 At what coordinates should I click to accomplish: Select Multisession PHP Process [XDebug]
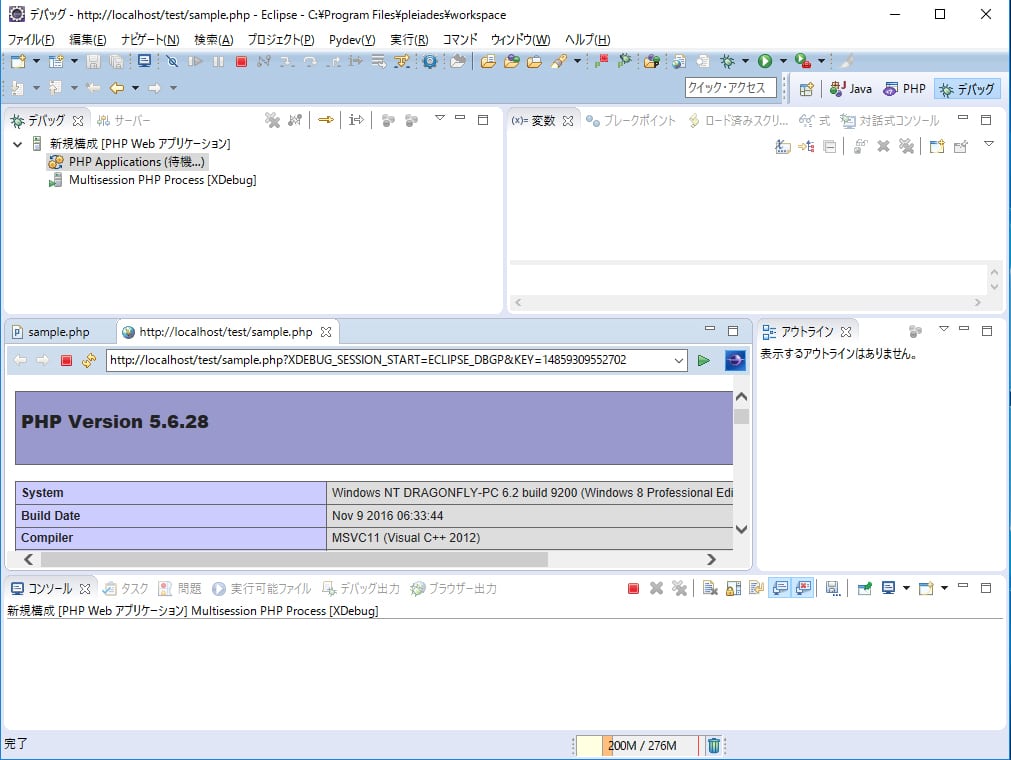tap(162, 180)
